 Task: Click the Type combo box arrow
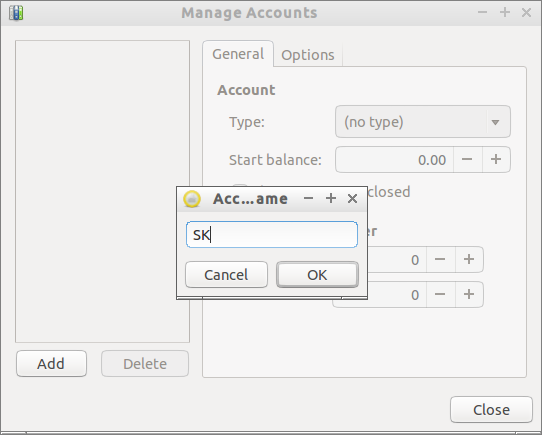[x=495, y=122]
